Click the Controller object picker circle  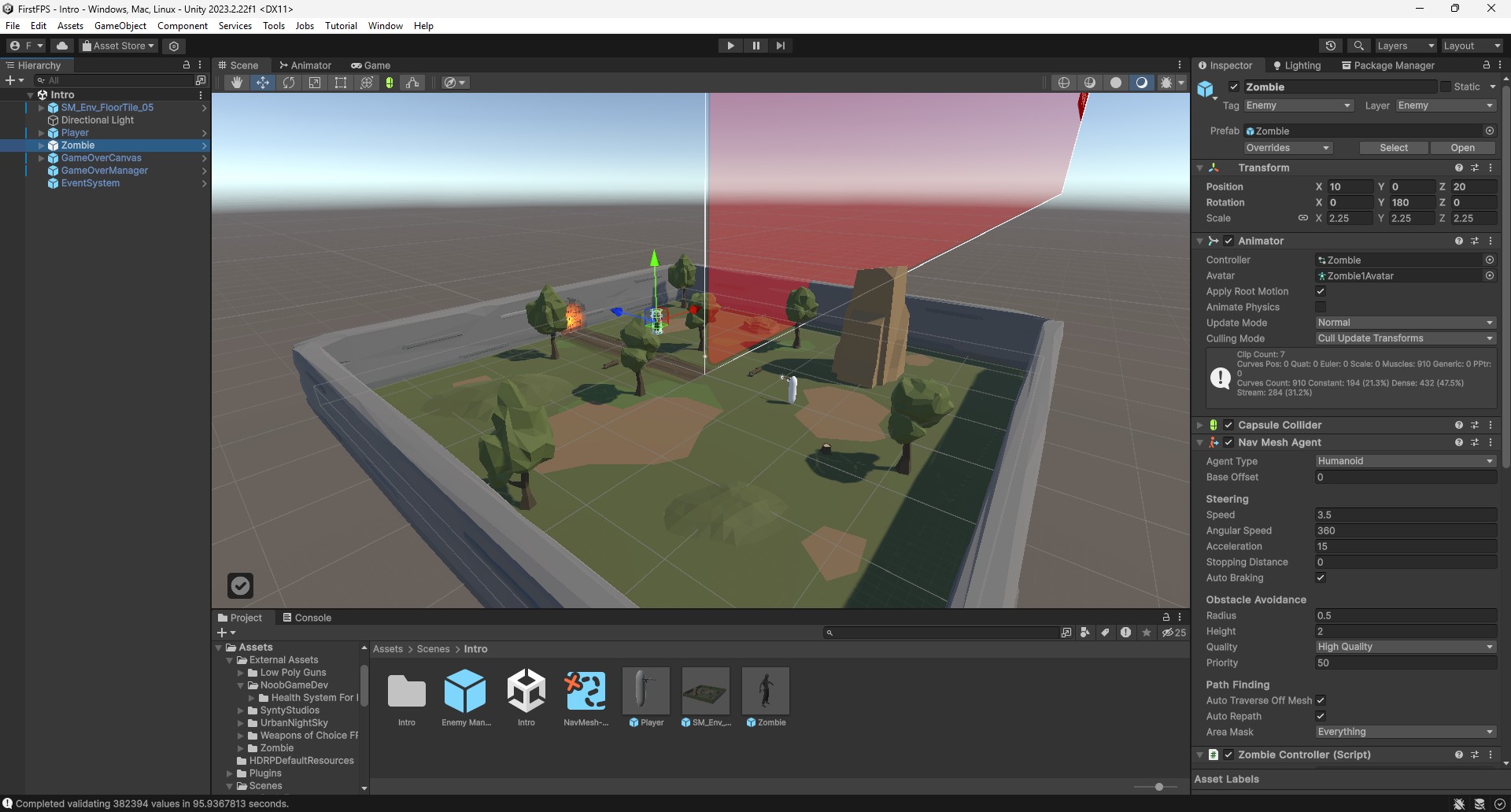(1490, 260)
